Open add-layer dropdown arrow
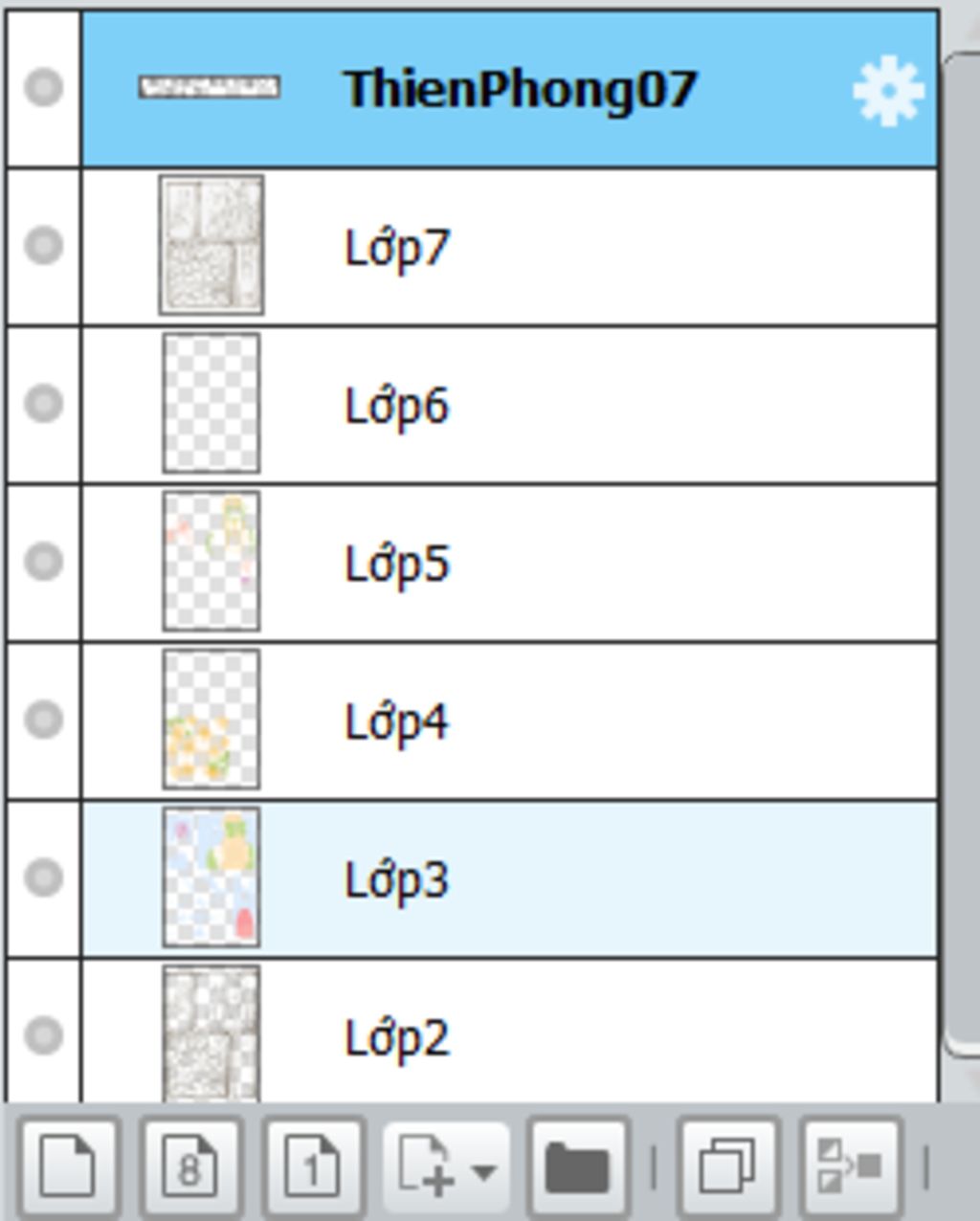The width and height of the screenshot is (980, 1221). coord(484,1171)
